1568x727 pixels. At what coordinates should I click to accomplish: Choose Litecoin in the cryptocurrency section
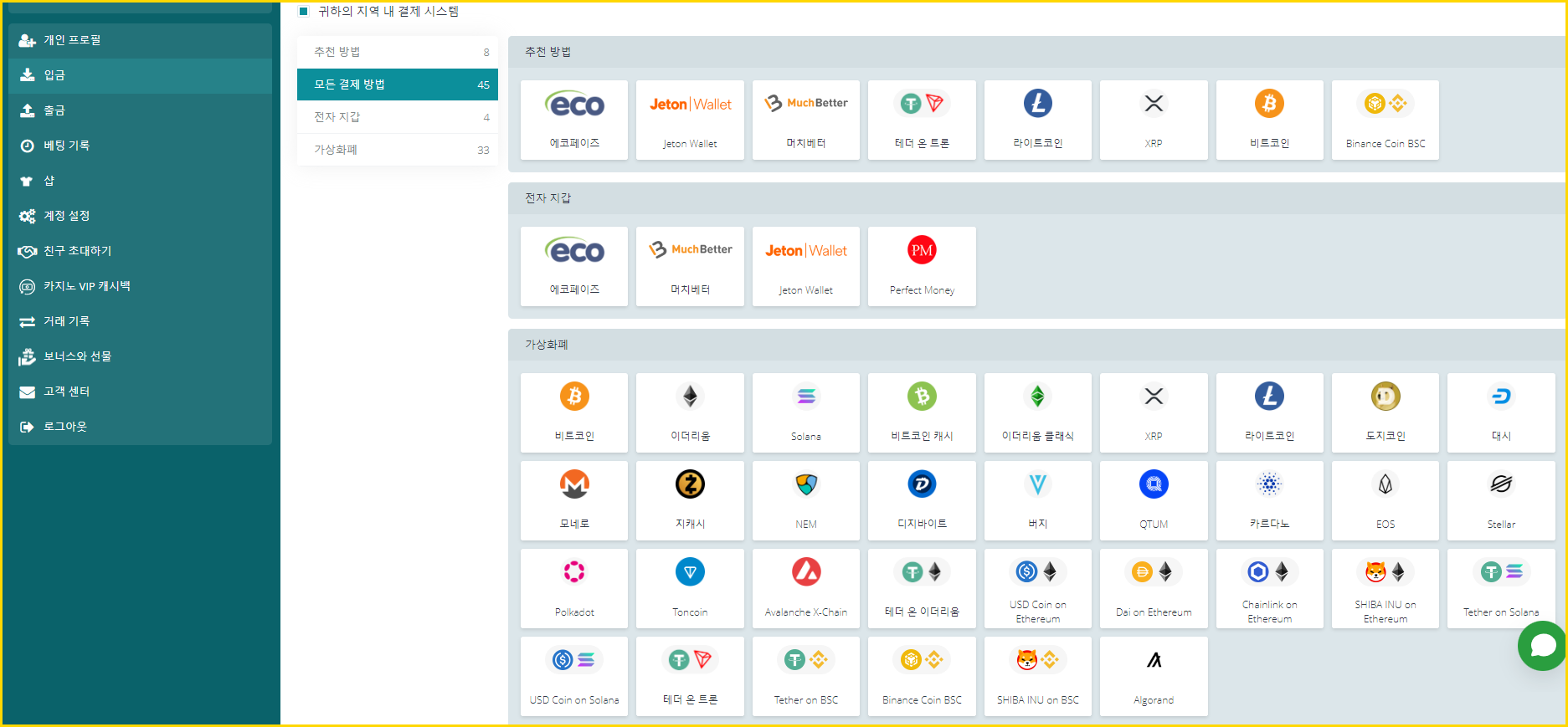[x=1269, y=412]
